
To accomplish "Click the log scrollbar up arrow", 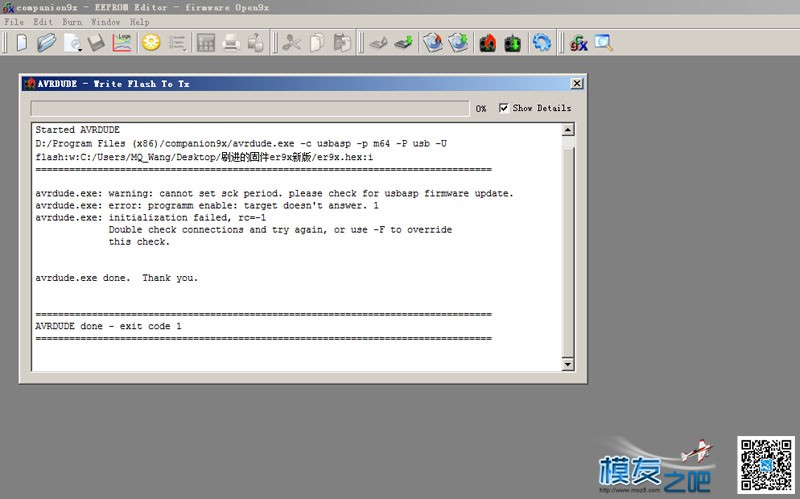I will click(x=567, y=130).
